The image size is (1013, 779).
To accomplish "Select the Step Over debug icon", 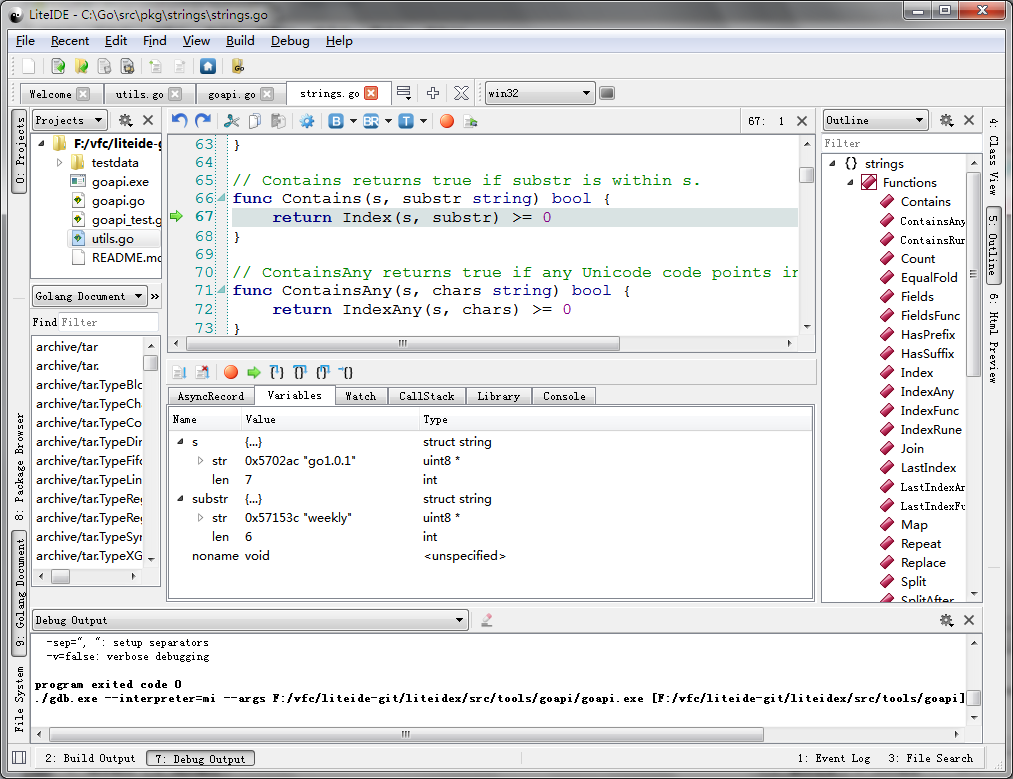I will (299, 372).
